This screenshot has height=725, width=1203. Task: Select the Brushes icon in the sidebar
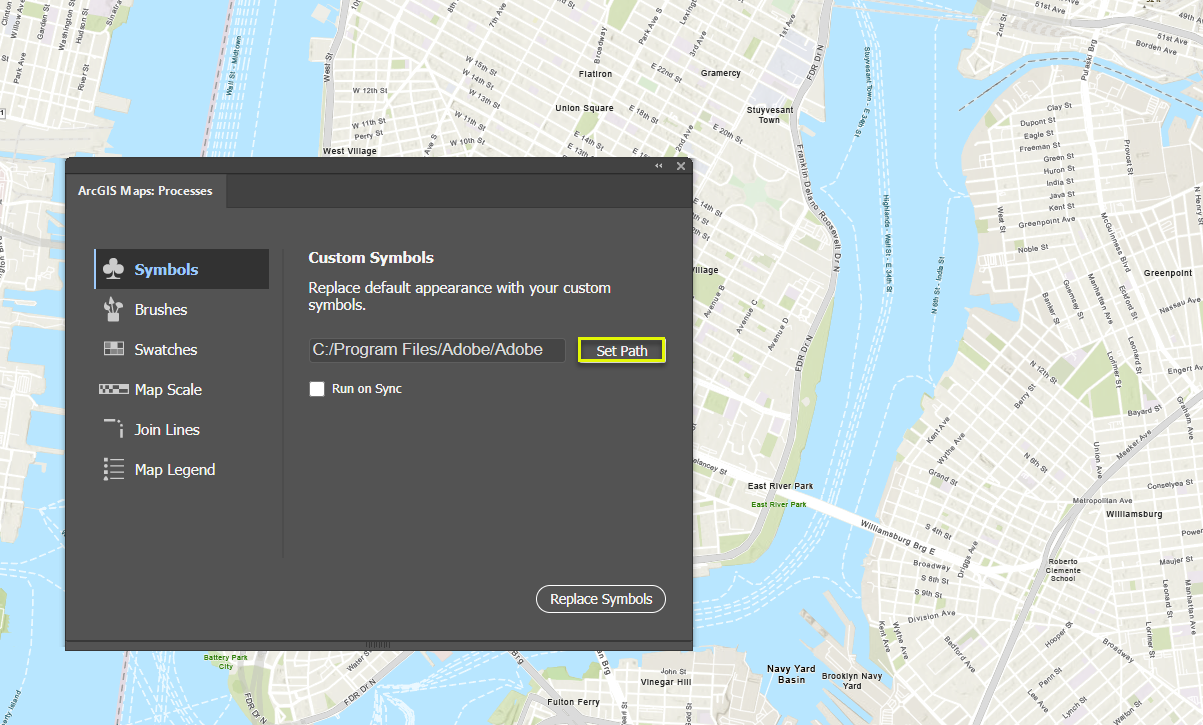(114, 310)
